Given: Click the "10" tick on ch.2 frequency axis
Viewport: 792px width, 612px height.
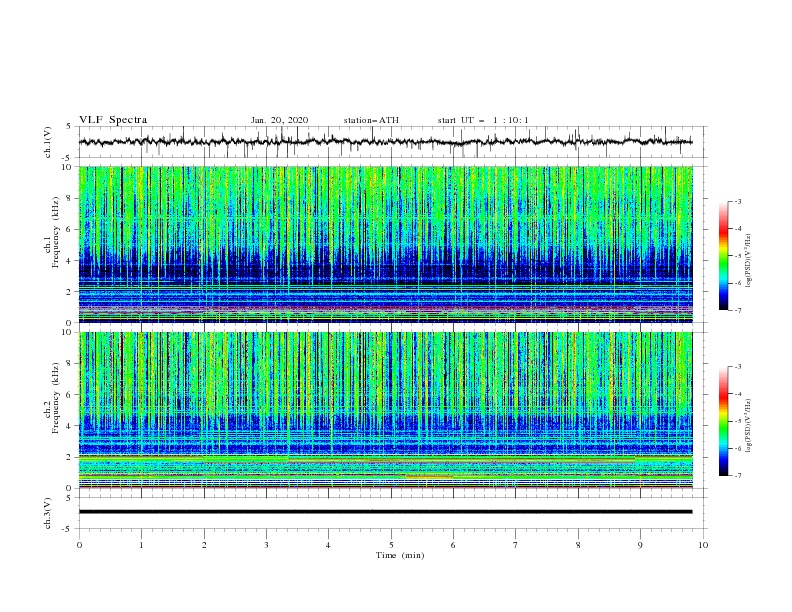Looking at the screenshot, I should click(x=68, y=332).
